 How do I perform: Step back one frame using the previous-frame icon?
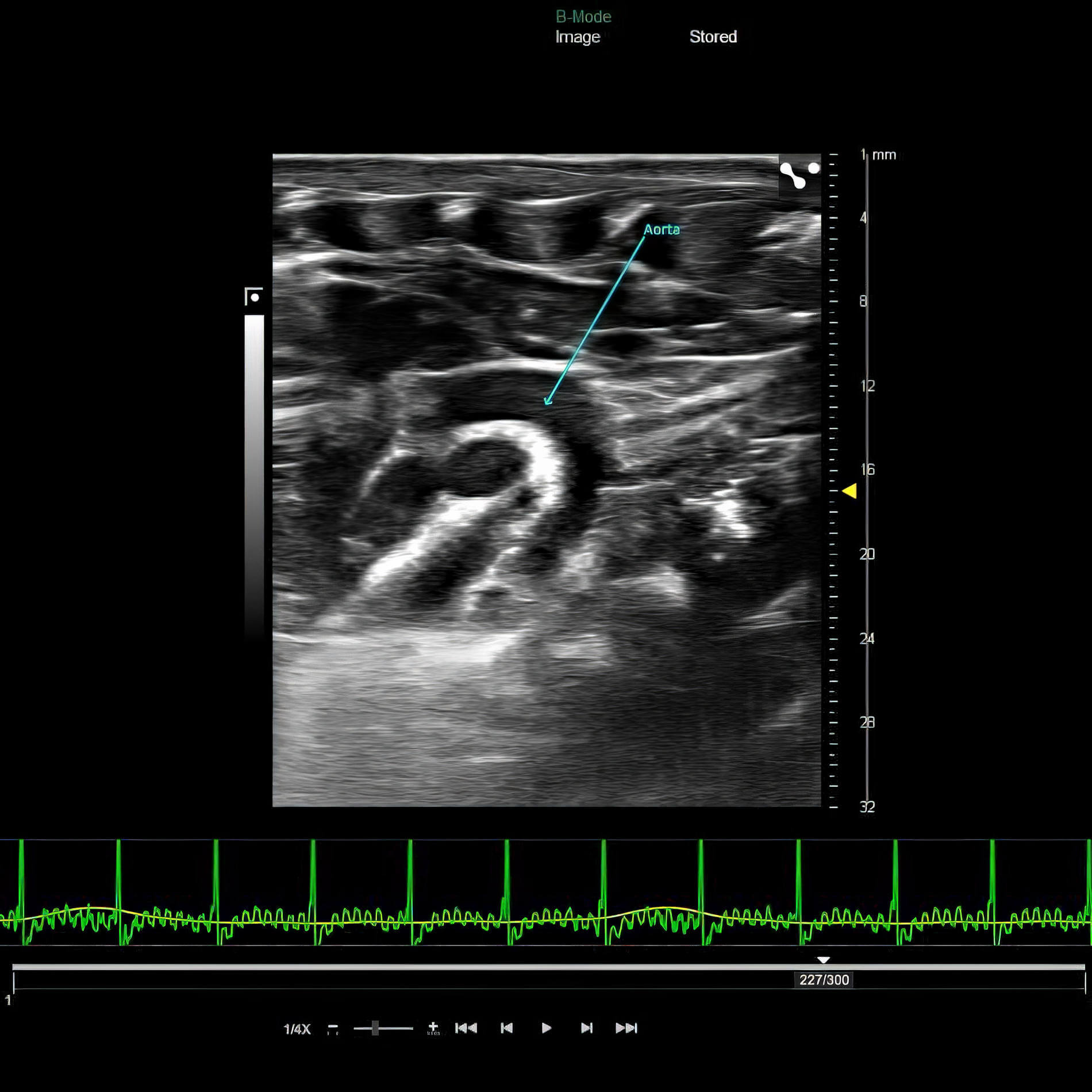click(x=506, y=1028)
